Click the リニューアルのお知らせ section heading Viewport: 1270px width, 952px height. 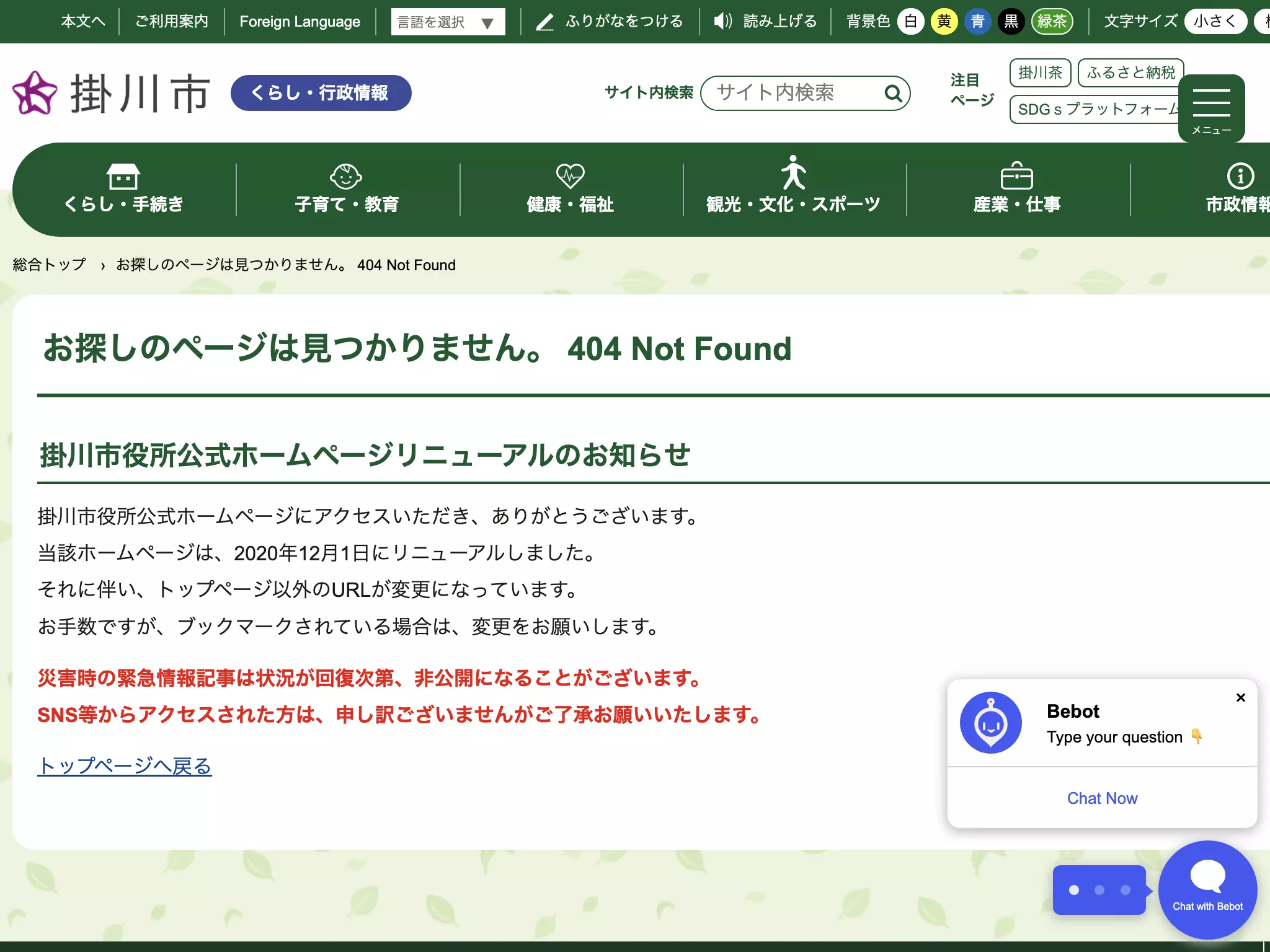(365, 455)
